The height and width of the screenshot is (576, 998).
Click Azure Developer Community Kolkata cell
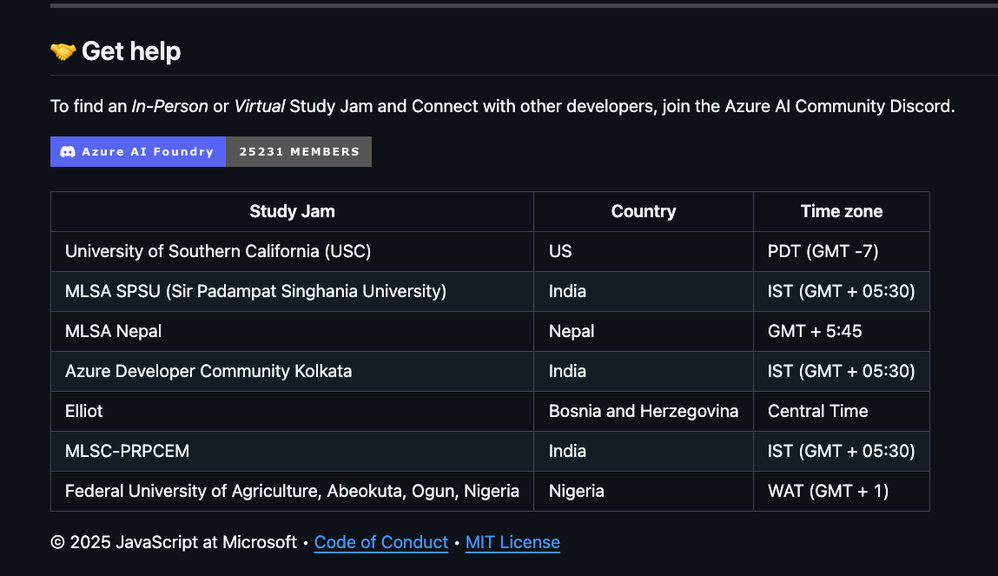click(x=208, y=371)
